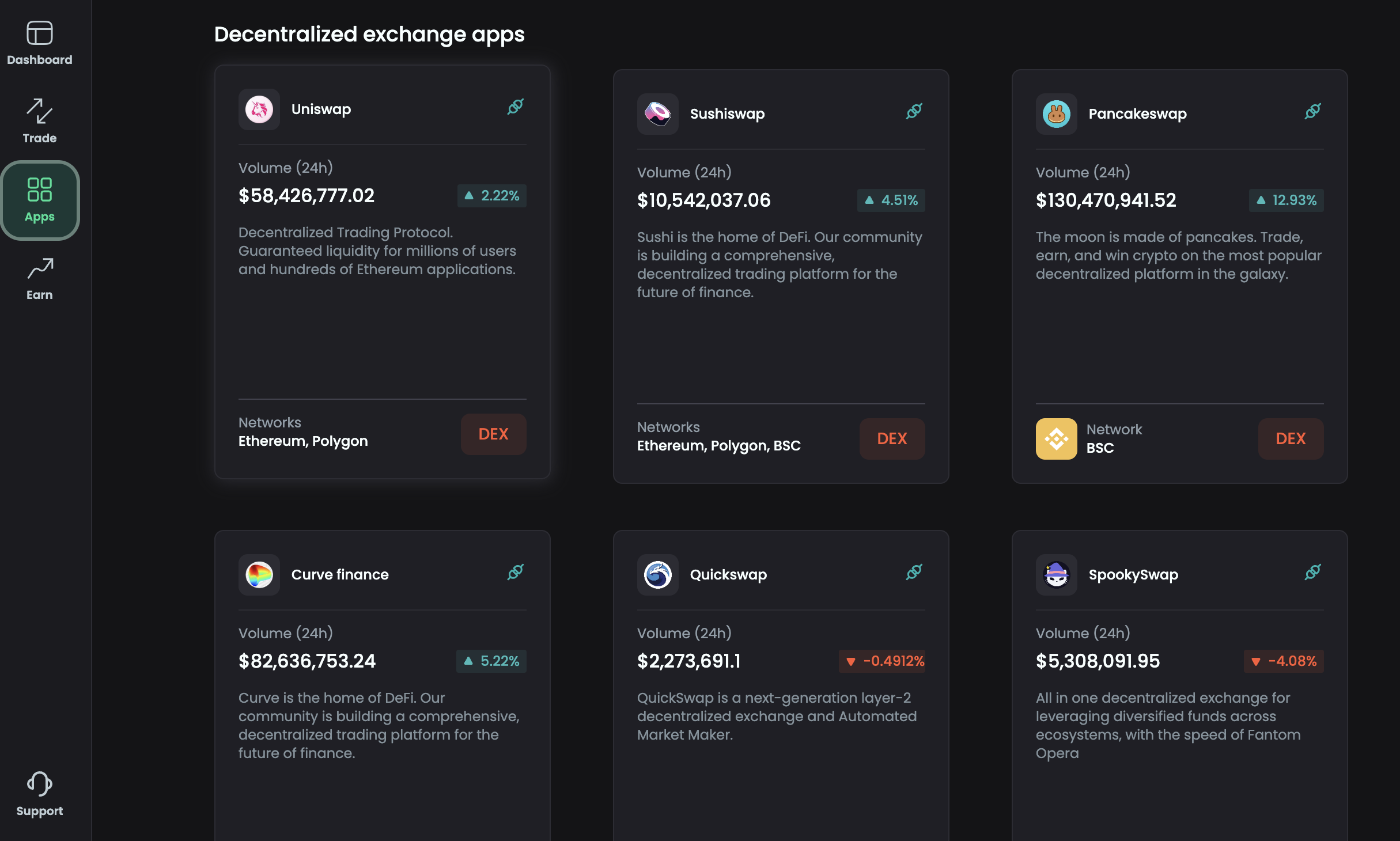Open the Curve finance connect link icon
Viewport: 1400px width, 841px height.
pyautogui.click(x=516, y=572)
